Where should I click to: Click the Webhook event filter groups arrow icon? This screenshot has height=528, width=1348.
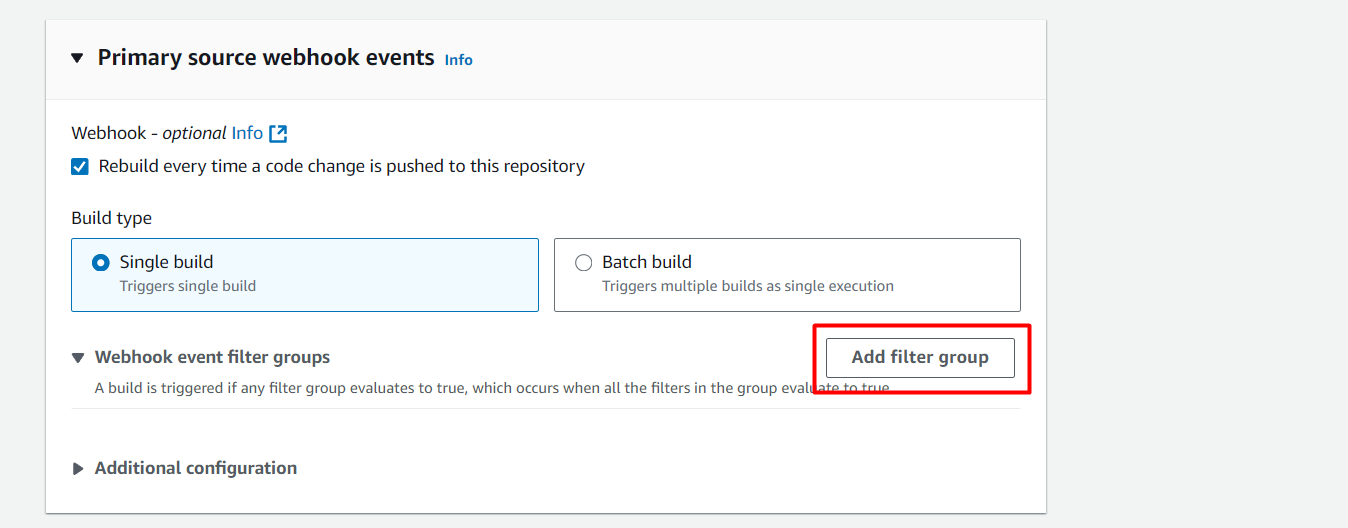pos(78,358)
